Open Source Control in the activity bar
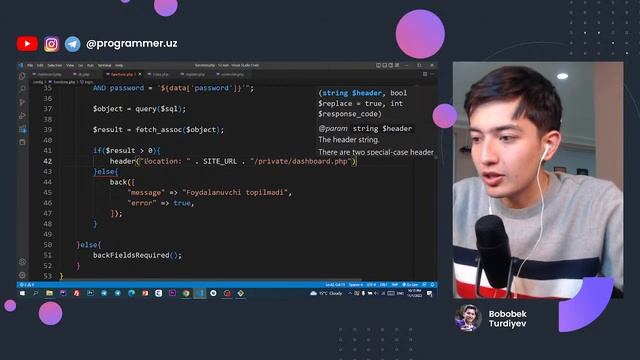The height and width of the screenshot is (360, 640). [22, 102]
